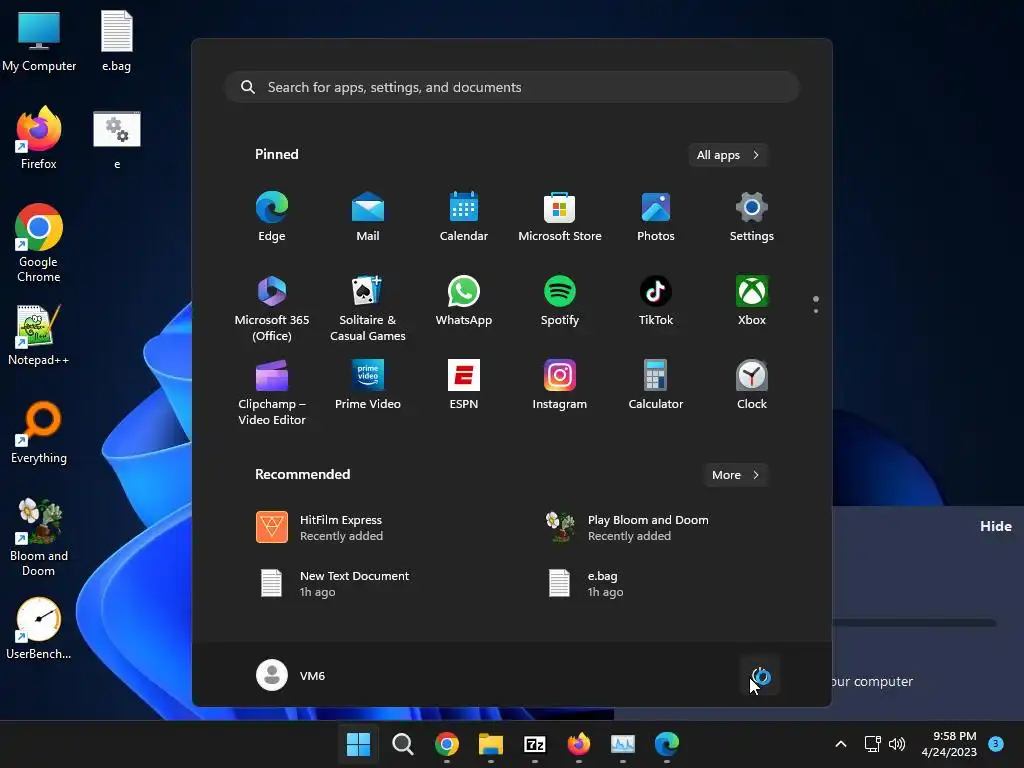Click the Windows Start button on taskbar
1024x768 pixels.
coord(358,744)
